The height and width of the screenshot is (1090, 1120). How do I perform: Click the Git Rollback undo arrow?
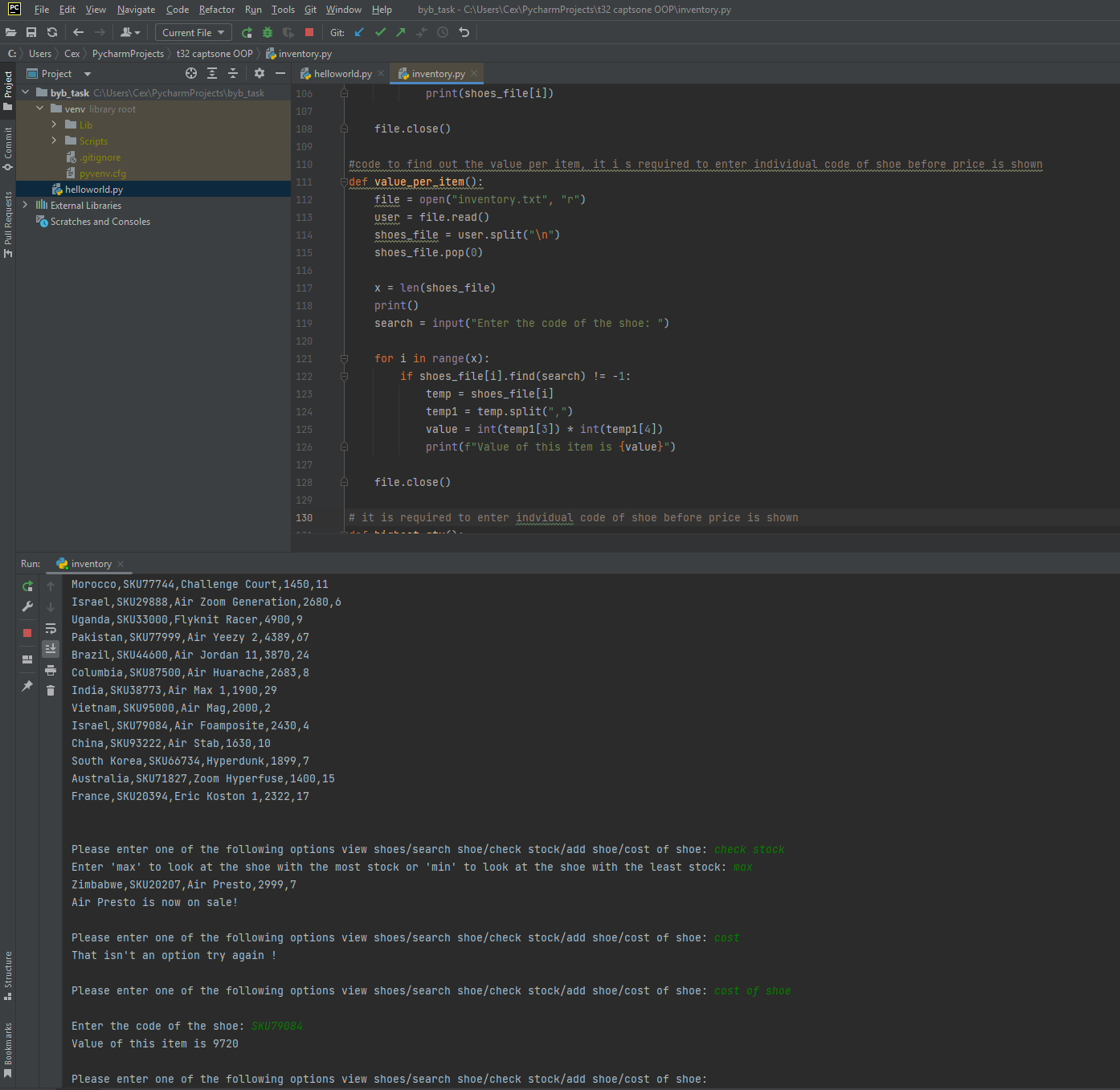pos(464,32)
